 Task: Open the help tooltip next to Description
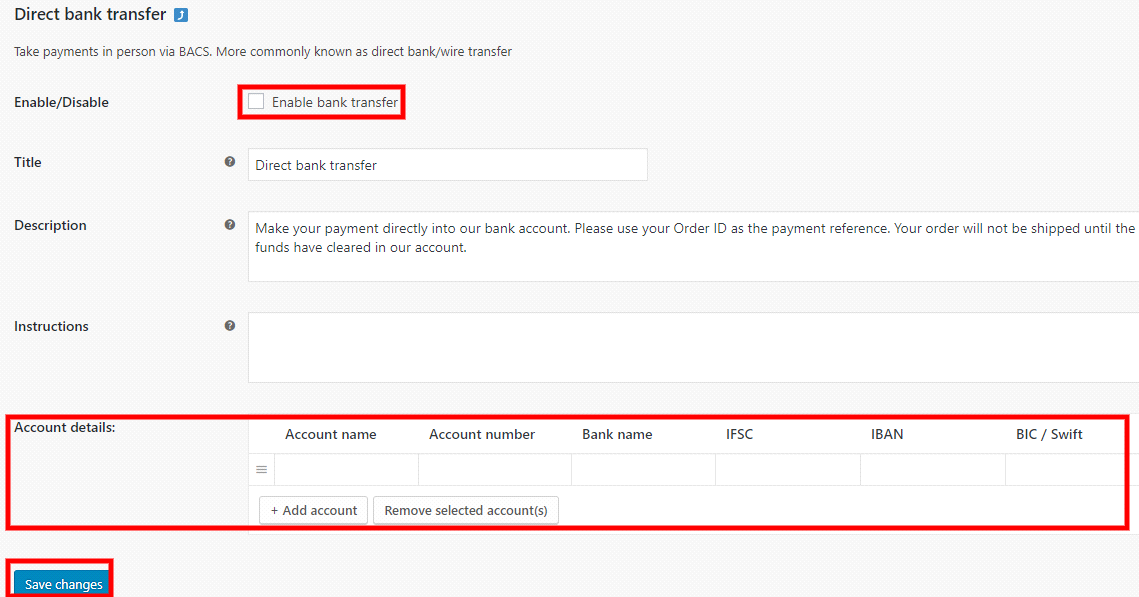click(x=230, y=224)
